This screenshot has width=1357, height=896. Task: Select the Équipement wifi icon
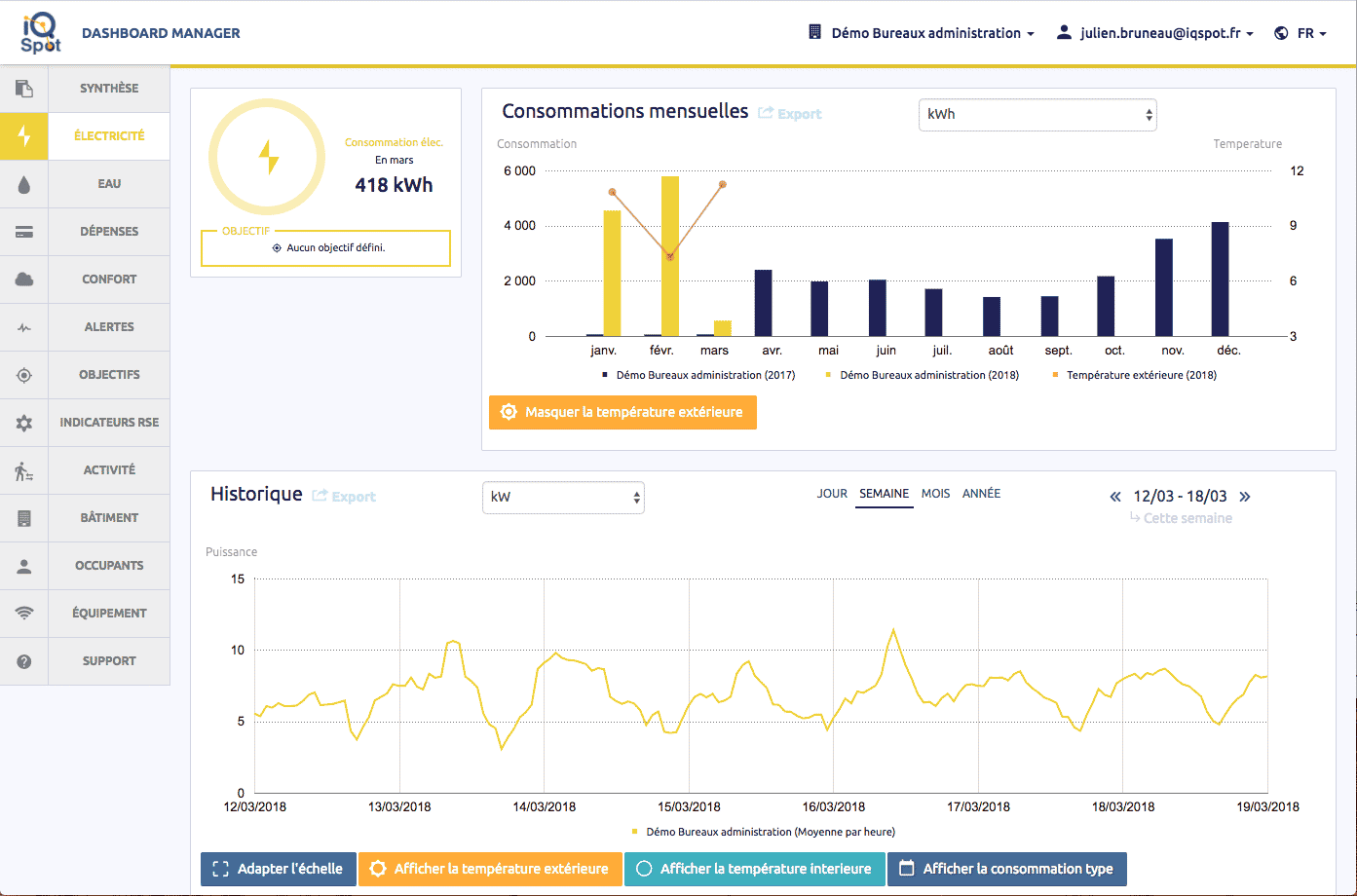[x=24, y=614]
